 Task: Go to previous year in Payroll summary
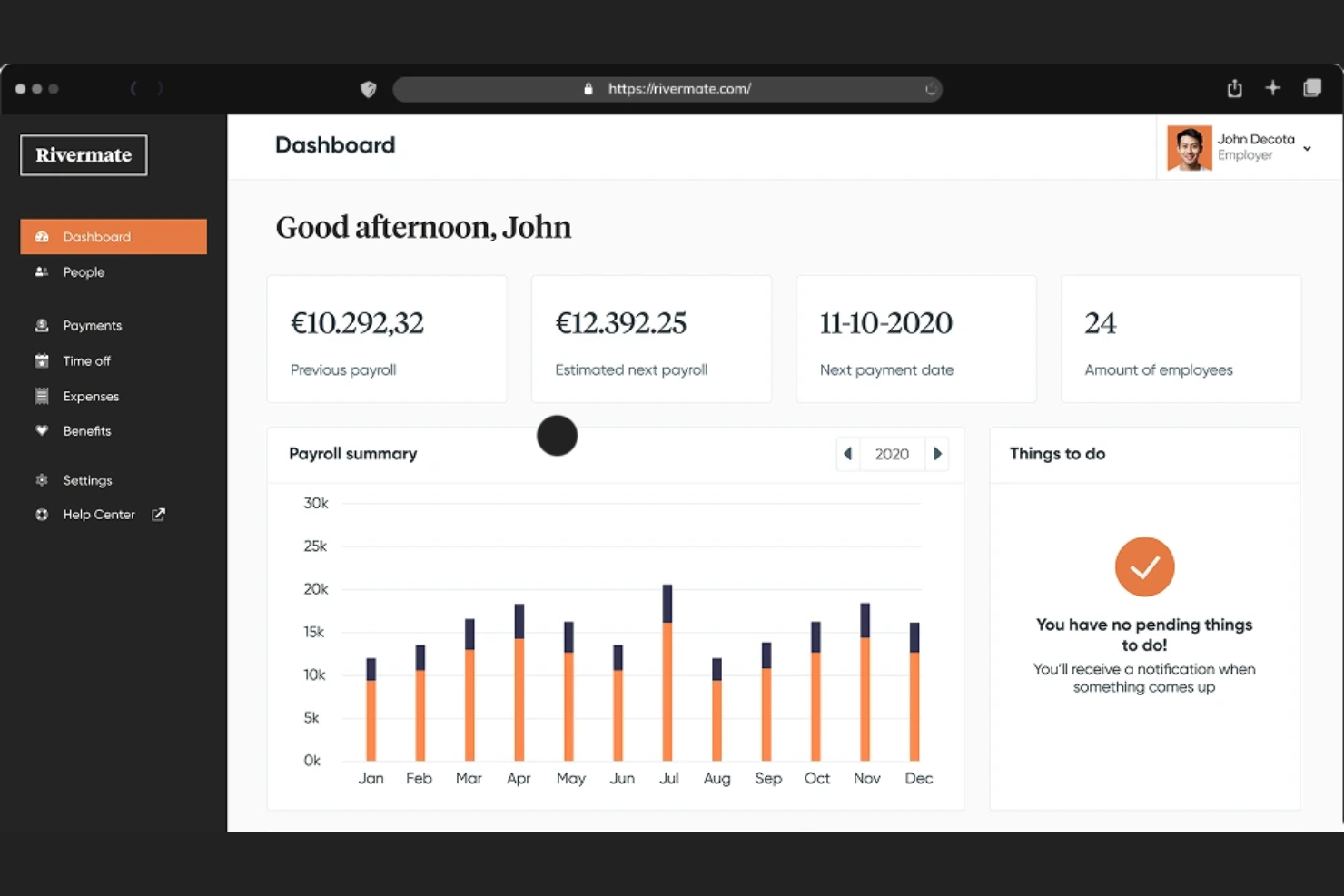[x=847, y=453]
